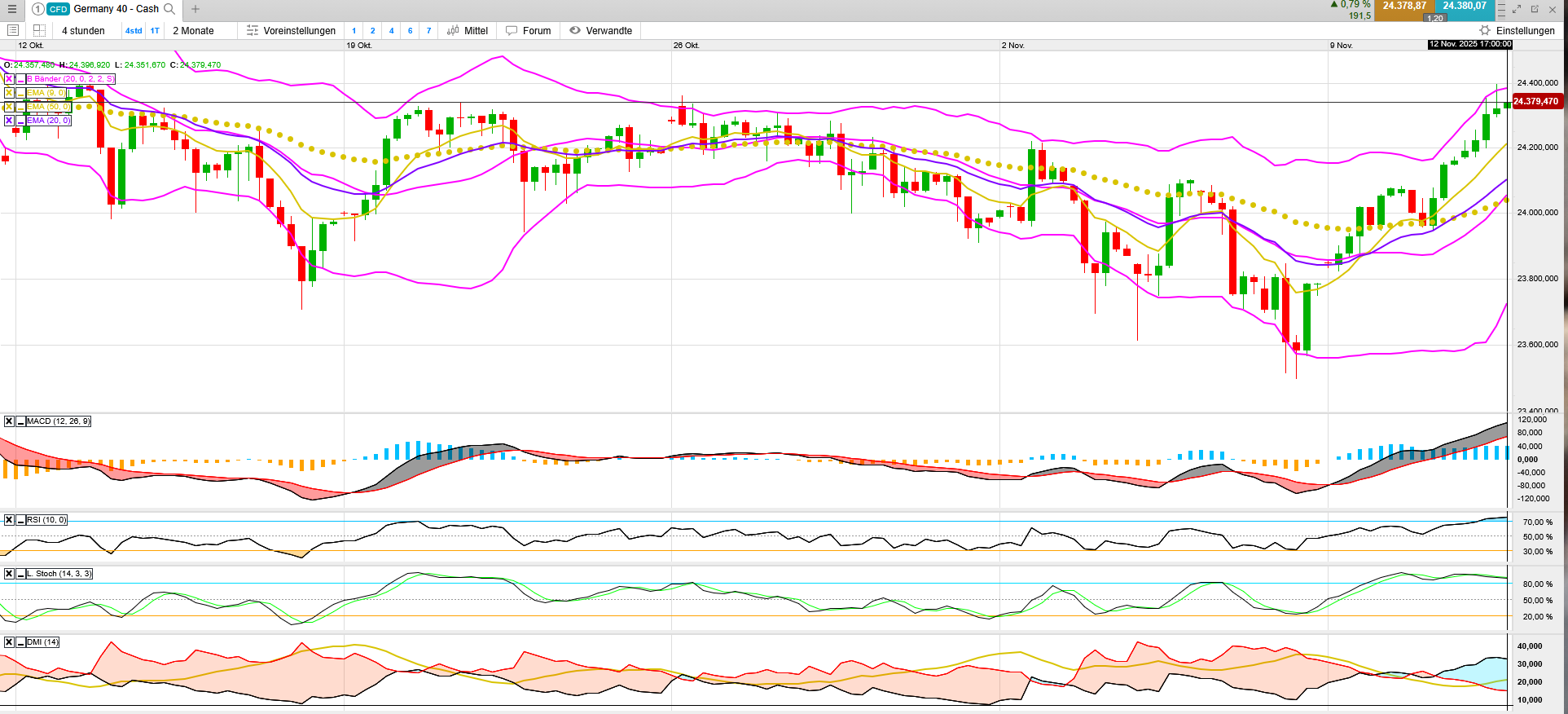The height and width of the screenshot is (714, 1568).
Task: Open the 2 Monate period dropdown
Action: (x=193, y=31)
